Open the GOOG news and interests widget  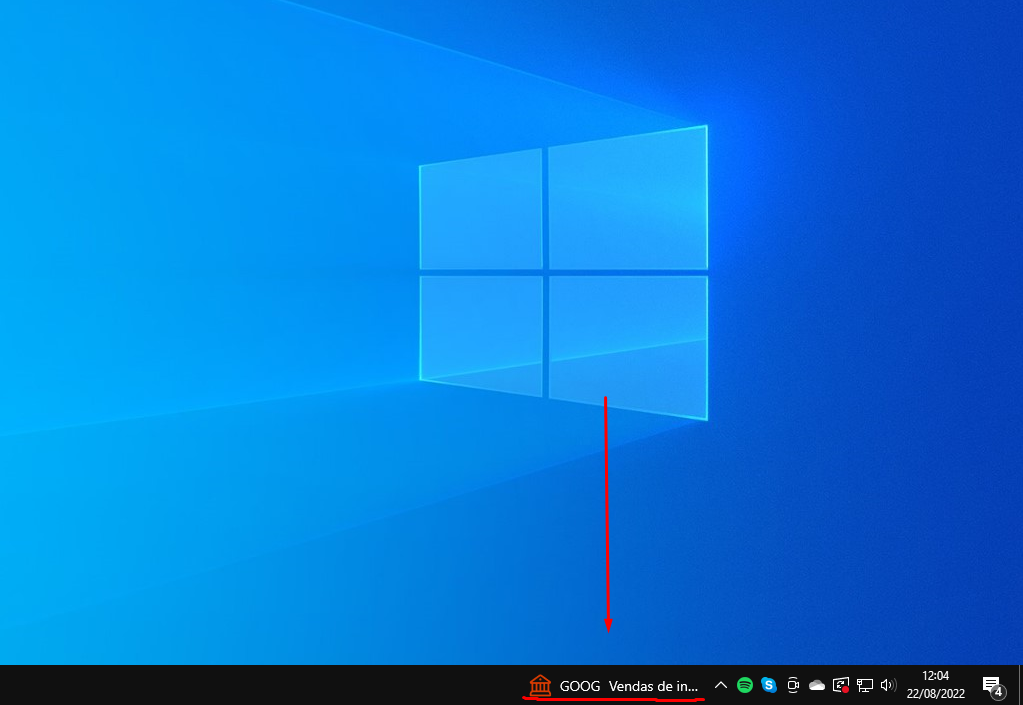[614, 685]
